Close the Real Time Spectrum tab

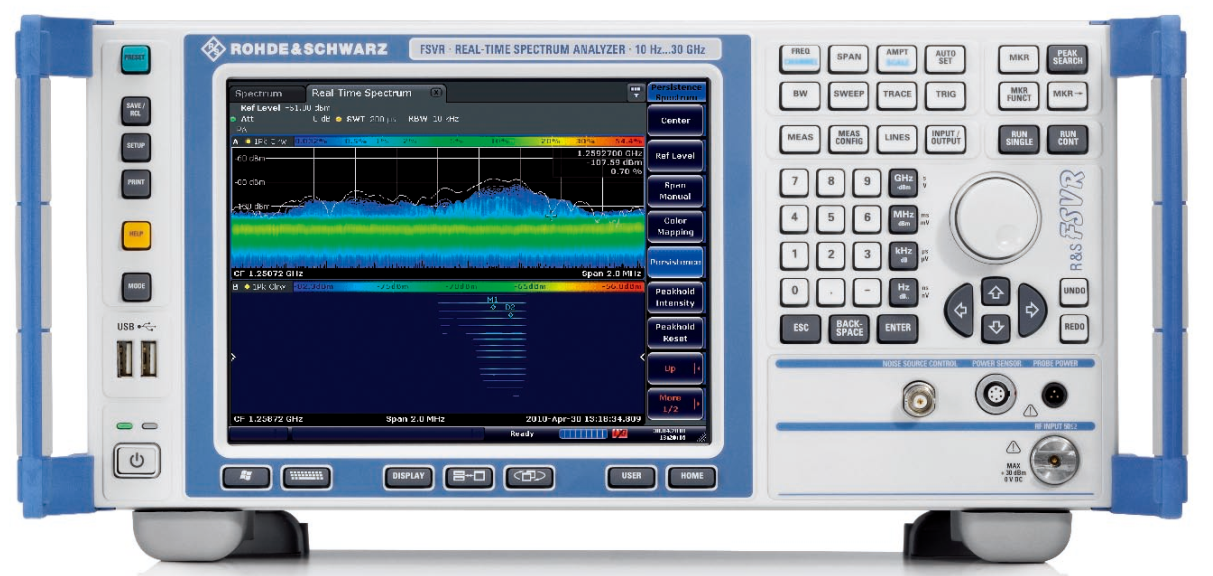coord(435,92)
